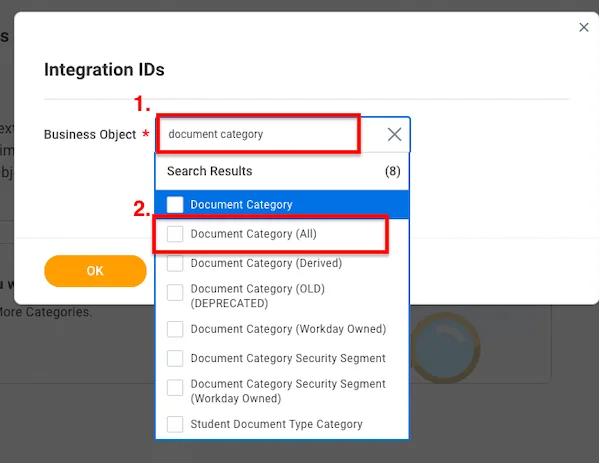Check the Document Category (Derived) checkbox
This screenshot has width=599, height=463.
(175, 263)
